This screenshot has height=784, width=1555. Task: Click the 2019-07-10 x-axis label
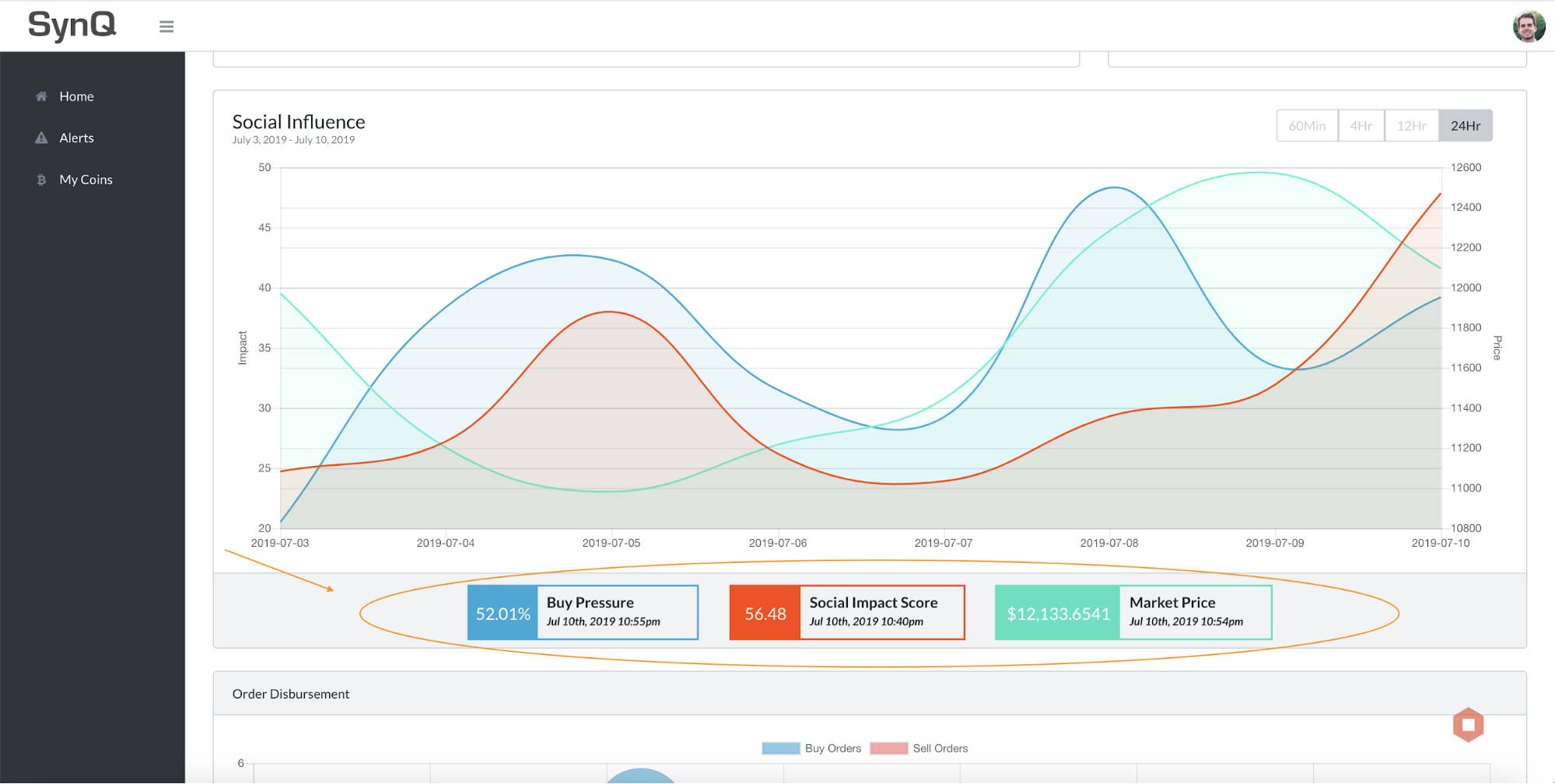[x=1441, y=543]
